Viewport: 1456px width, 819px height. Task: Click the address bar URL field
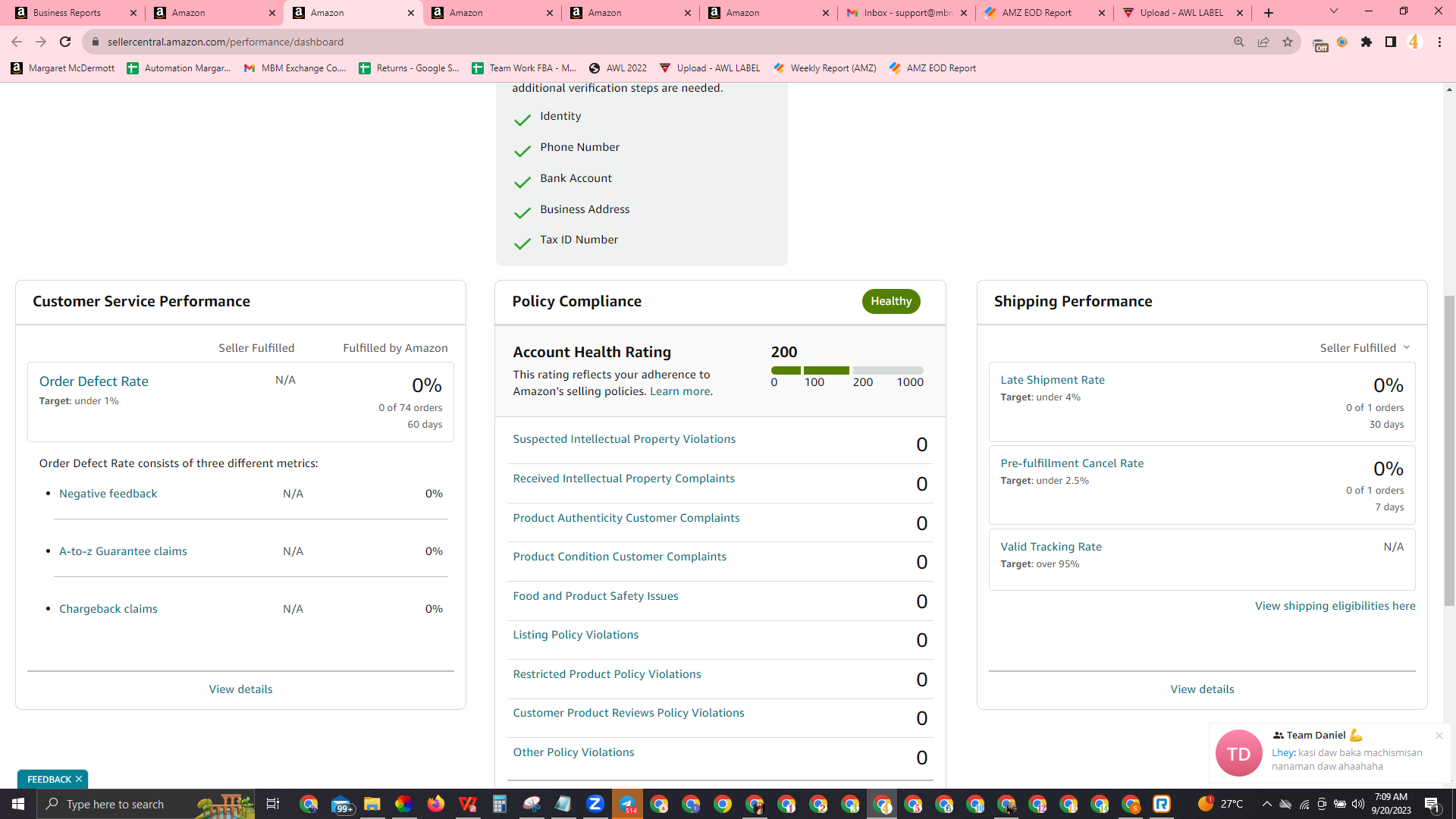[652, 42]
